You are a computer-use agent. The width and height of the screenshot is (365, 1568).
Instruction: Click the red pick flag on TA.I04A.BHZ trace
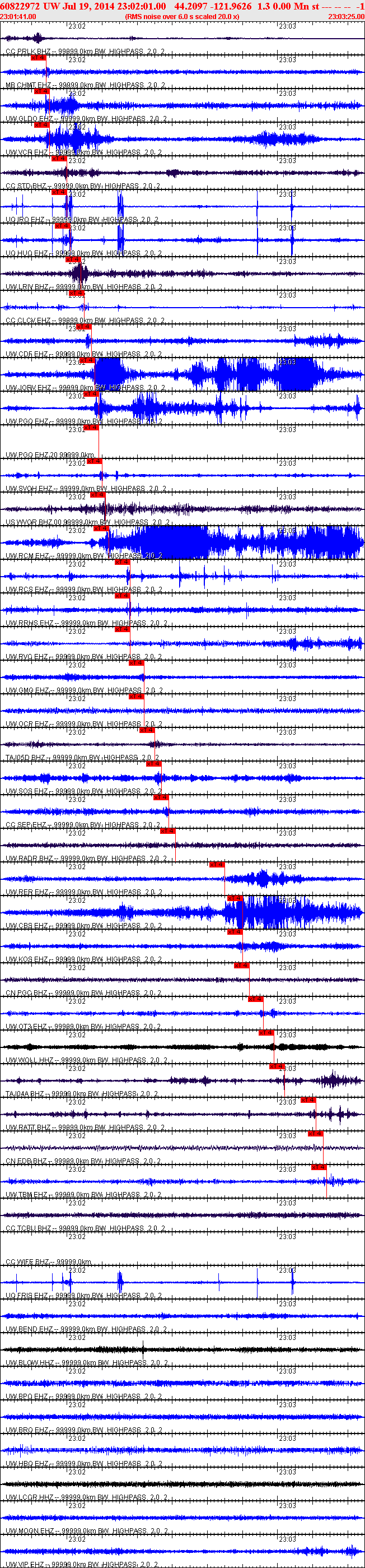pyautogui.click(x=277, y=1066)
